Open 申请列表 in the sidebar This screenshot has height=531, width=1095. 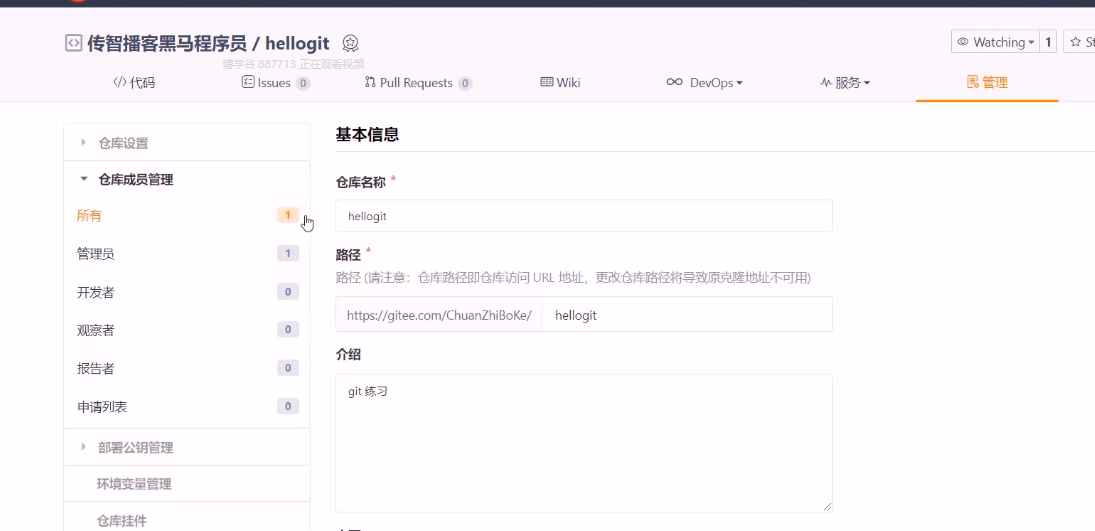tap(186, 406)
